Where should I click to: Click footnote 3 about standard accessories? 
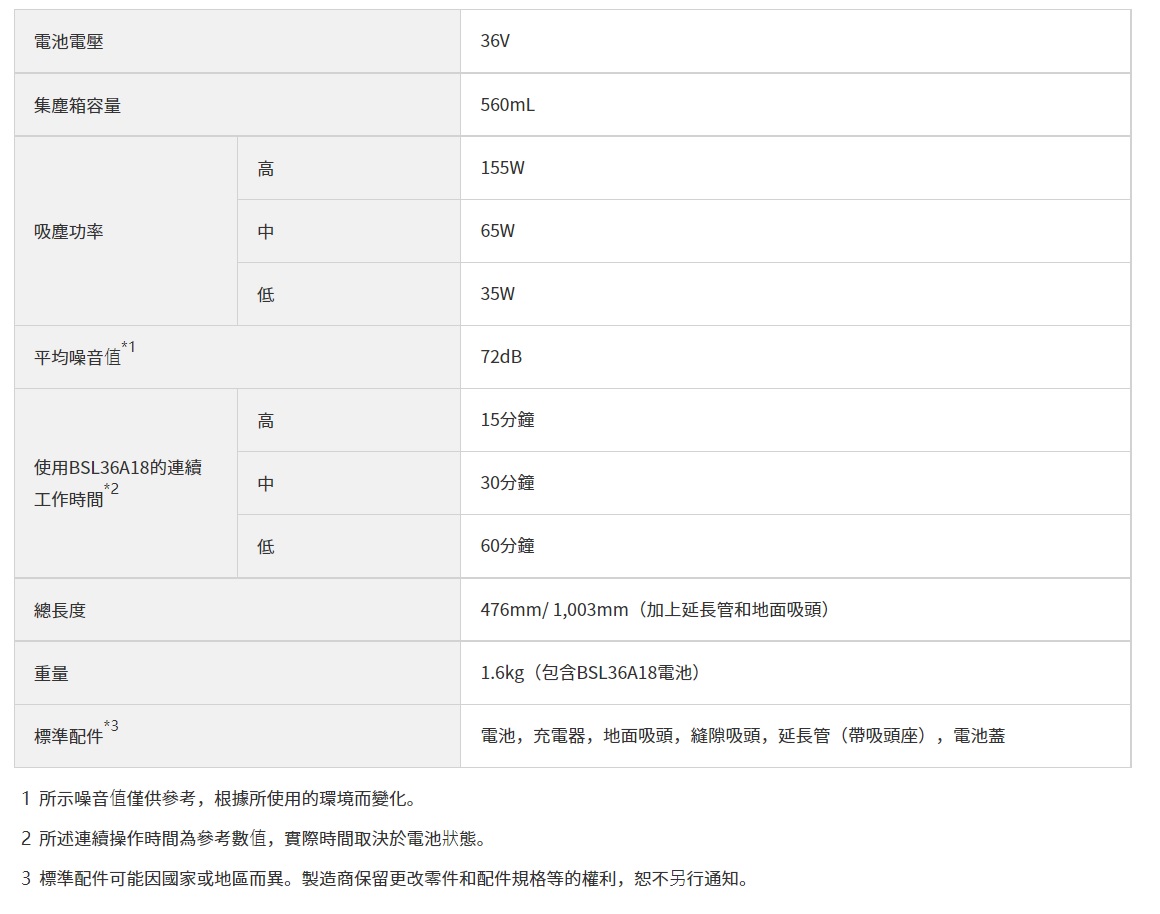[x=384, y=879]
